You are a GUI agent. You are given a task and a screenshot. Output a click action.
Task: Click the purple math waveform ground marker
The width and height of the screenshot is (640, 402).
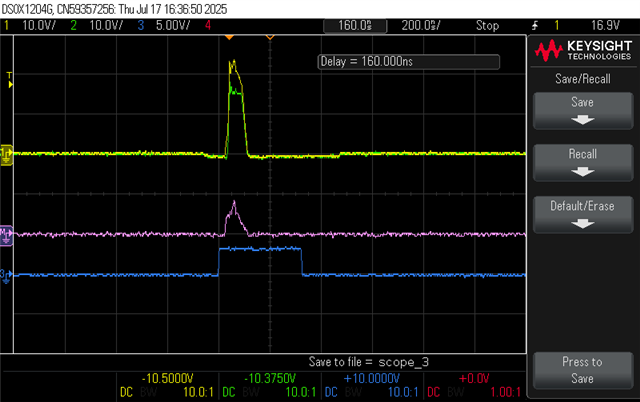pos(7,235)
